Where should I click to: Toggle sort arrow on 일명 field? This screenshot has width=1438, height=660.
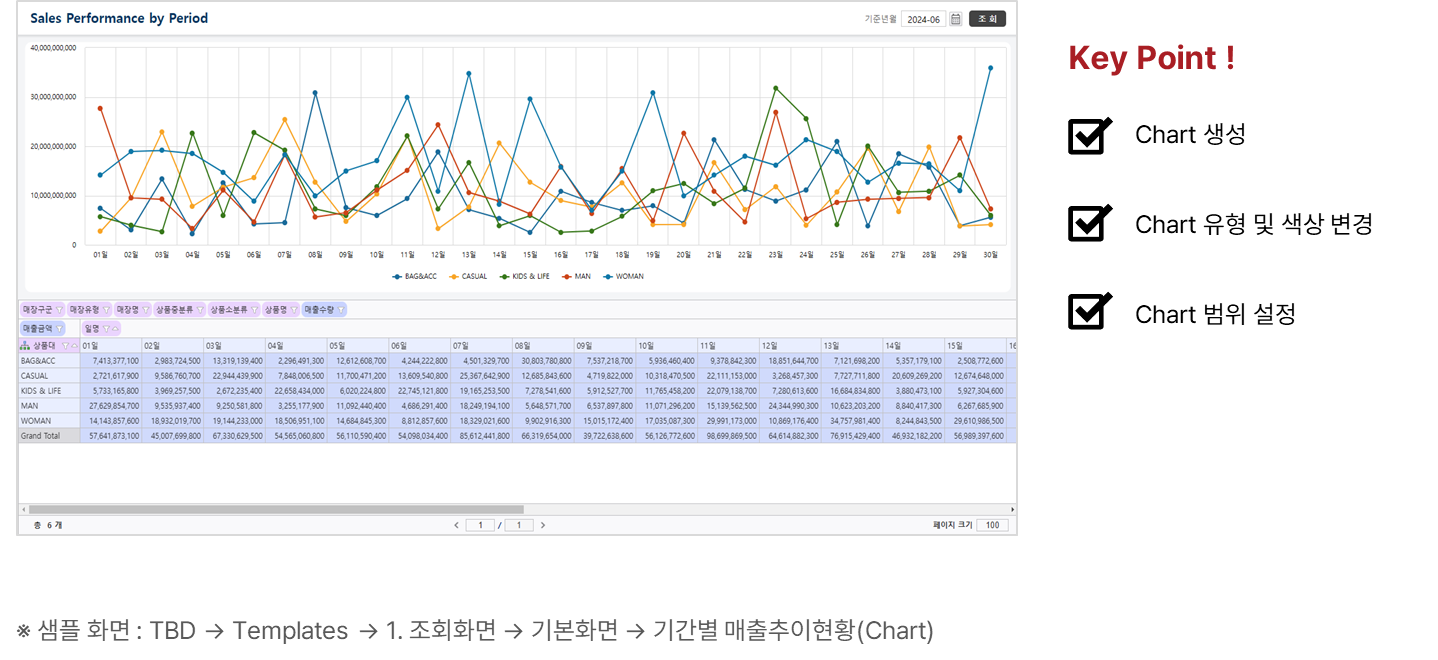pos(115,328)
